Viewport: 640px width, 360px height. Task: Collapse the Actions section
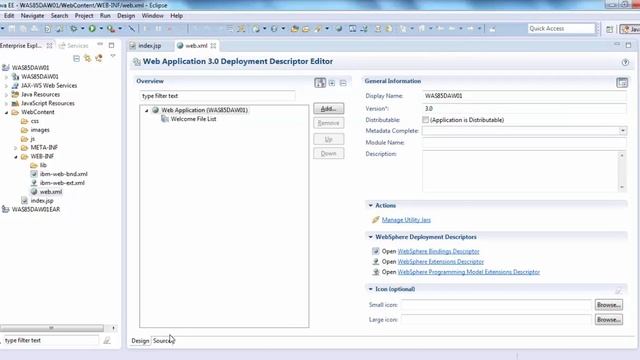(371, 205)
